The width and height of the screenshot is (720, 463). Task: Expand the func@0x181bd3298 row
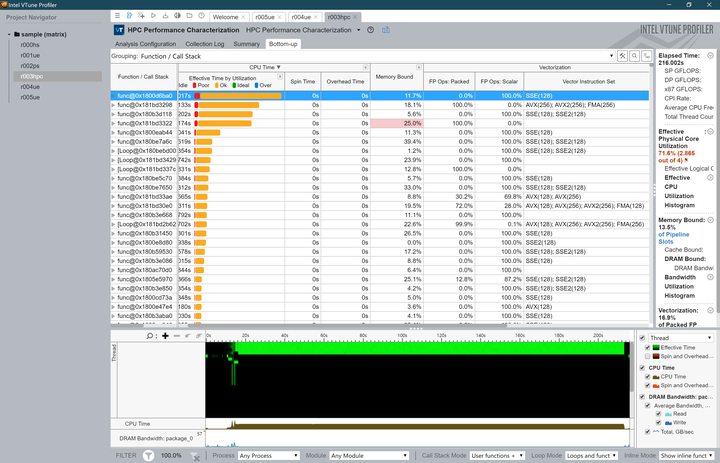[x=113, y=105]
